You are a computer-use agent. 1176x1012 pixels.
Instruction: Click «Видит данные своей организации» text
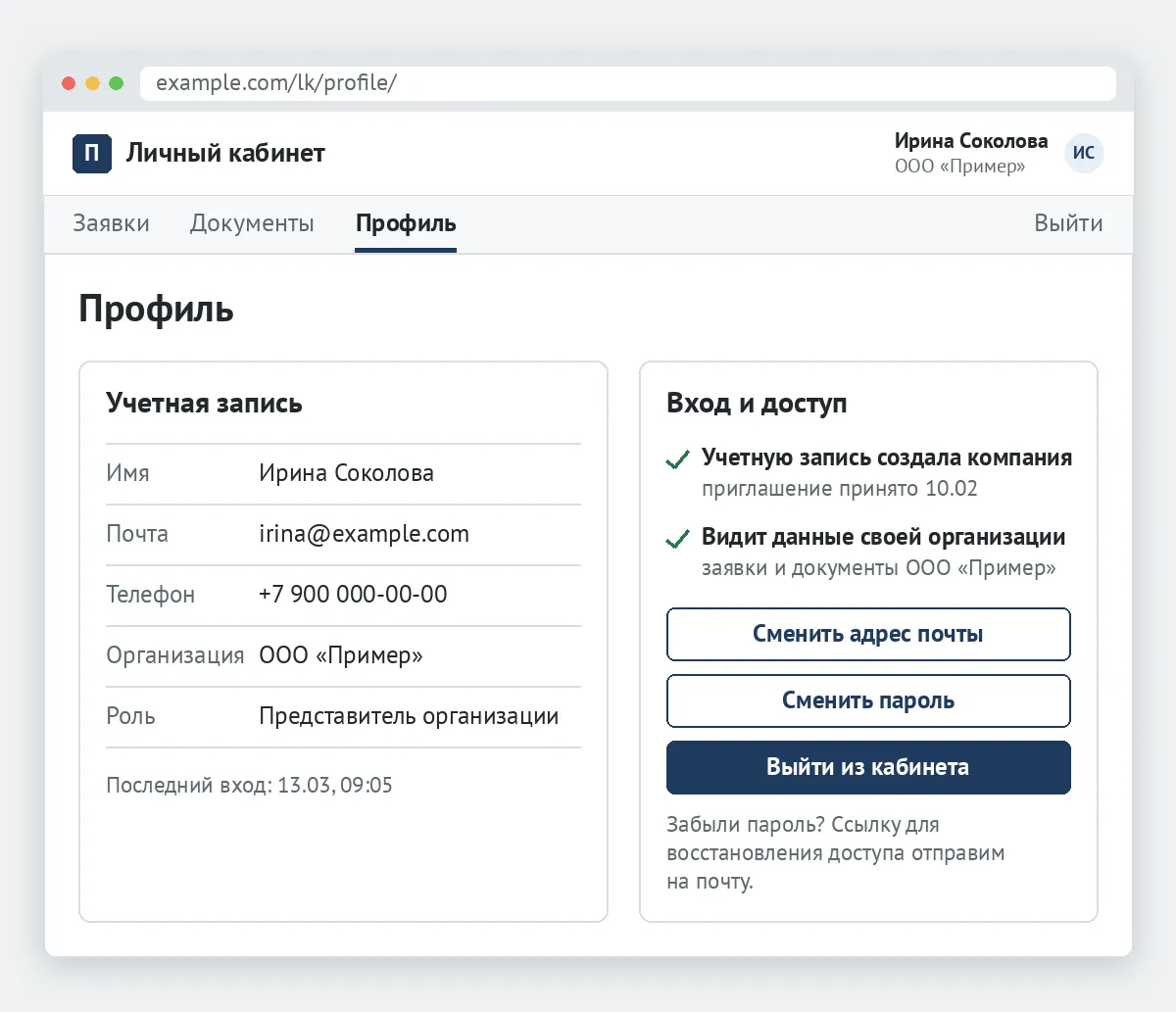883,538
